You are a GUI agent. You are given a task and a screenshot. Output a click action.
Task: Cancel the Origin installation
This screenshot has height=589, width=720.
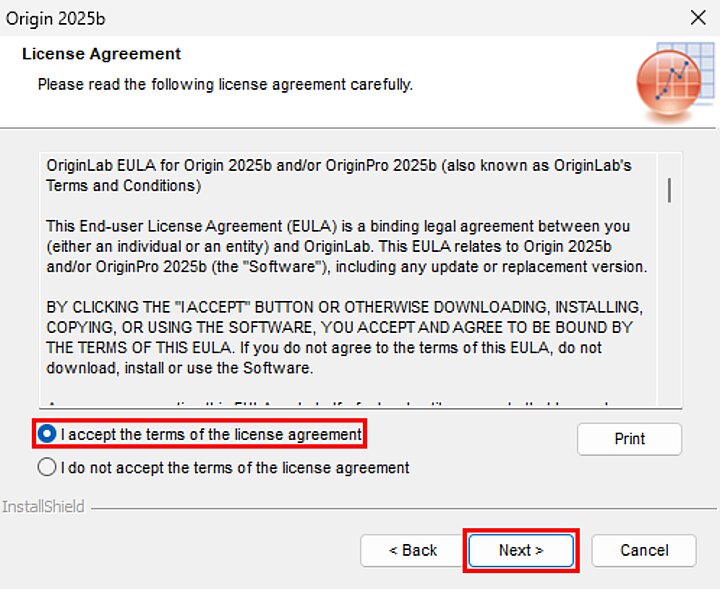tap(644, 550)
